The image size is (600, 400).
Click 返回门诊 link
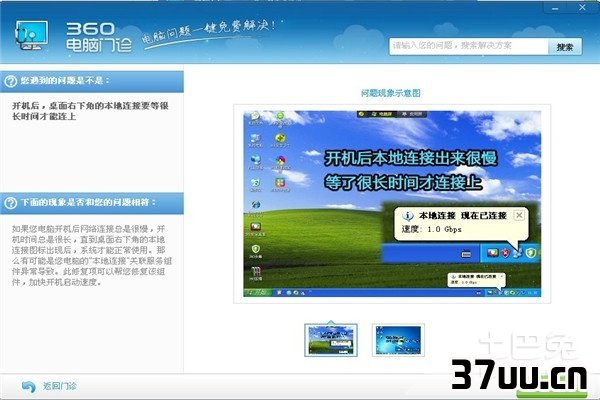click(x=59, y=386)
